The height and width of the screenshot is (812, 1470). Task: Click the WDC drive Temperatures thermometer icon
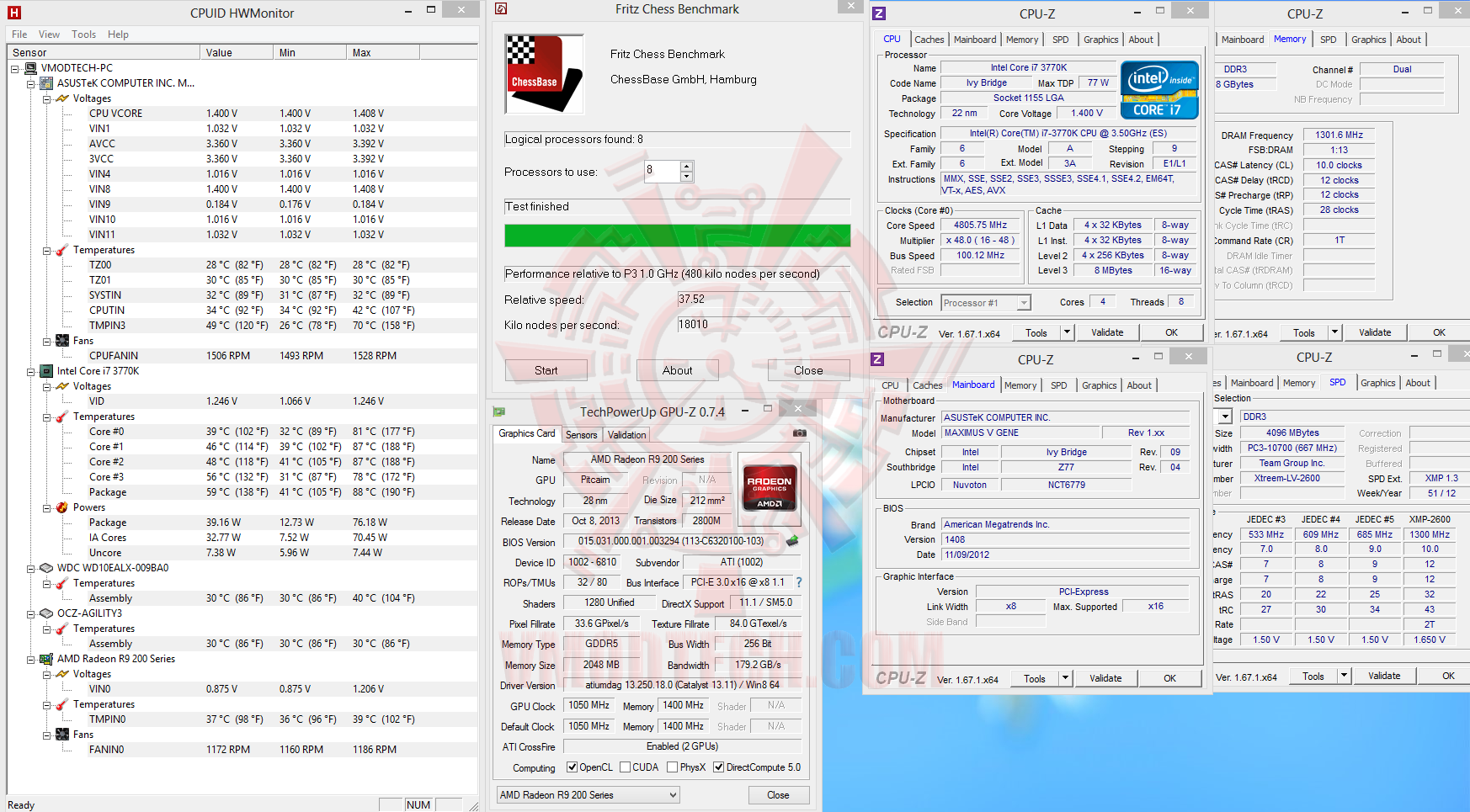click(x=62, y=583)
